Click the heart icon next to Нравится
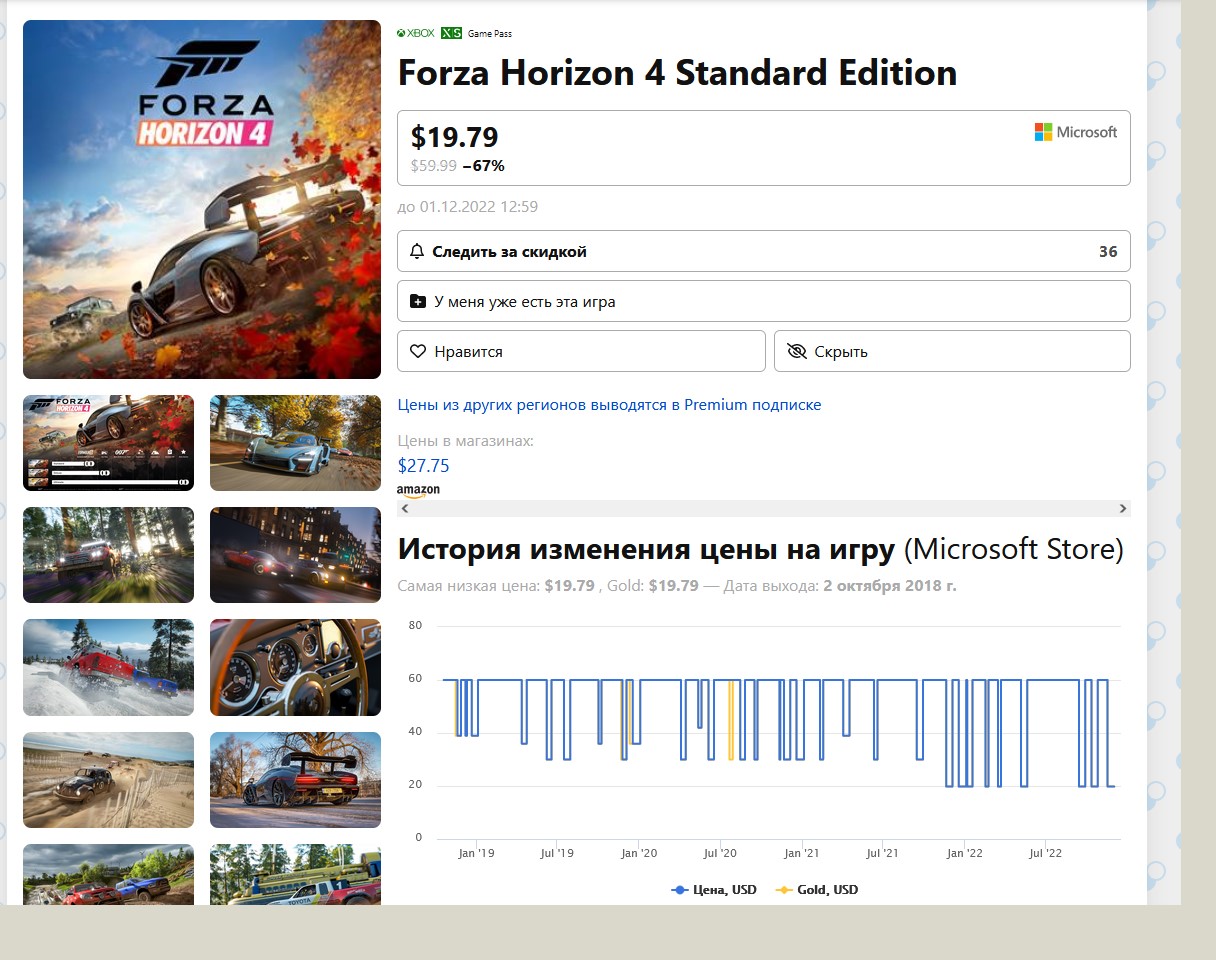1216x960 pixels. [418, 352]
